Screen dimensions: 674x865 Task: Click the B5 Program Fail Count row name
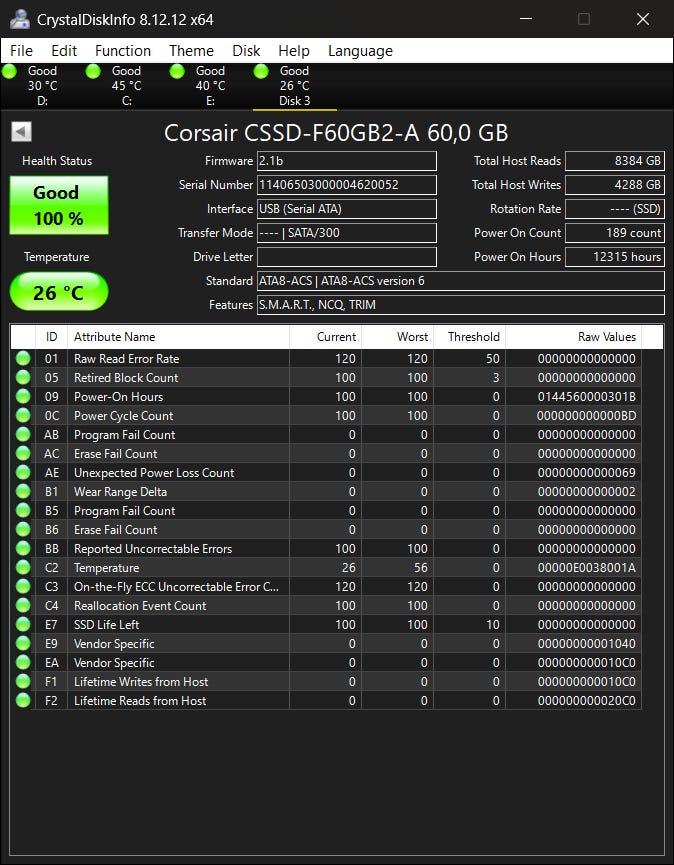click(124, 511)
